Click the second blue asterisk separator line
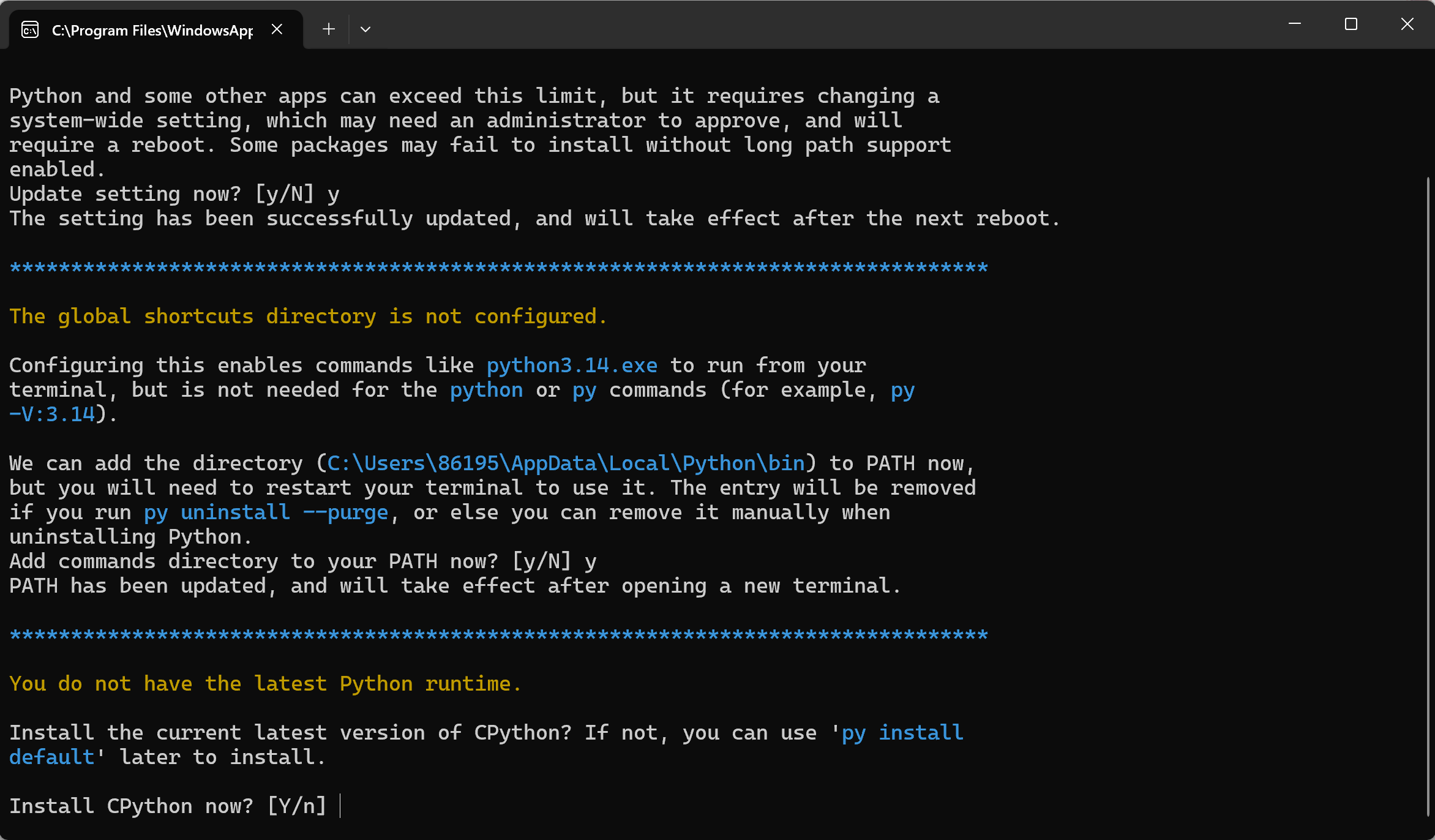Screen dimensions: 1435x840 (x=498, y=635)
